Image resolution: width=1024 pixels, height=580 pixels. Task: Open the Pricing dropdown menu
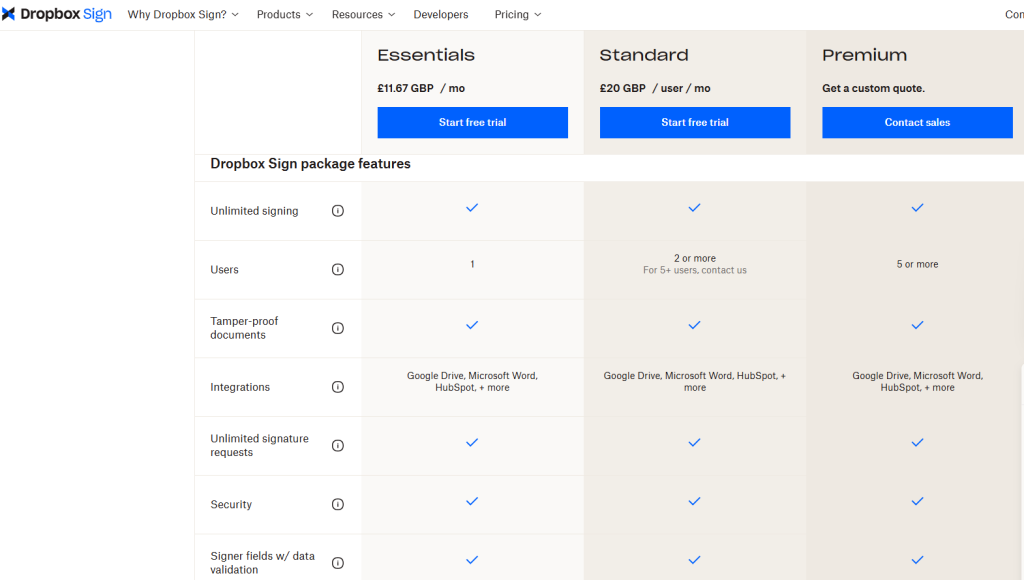pos(517,15)
